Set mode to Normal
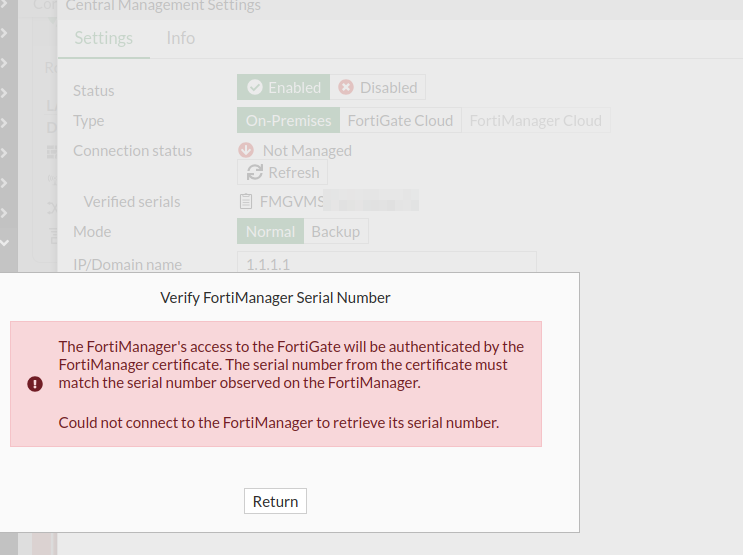743x555 pixels. click(271, 231)
